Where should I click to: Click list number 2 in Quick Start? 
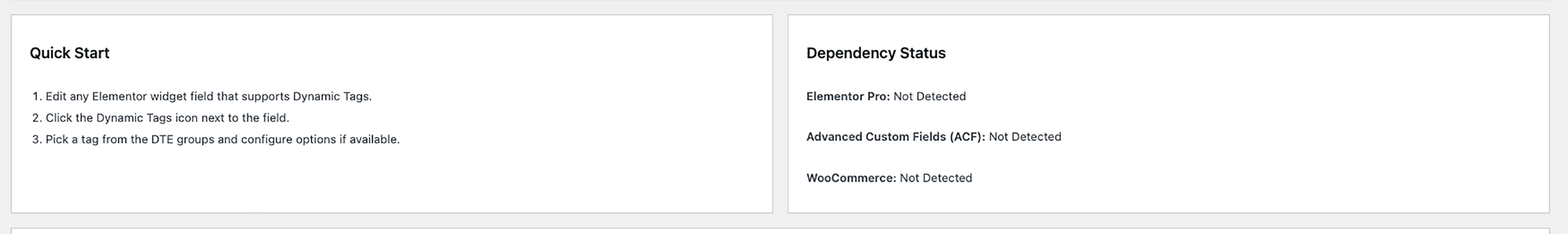click(36, 117)
